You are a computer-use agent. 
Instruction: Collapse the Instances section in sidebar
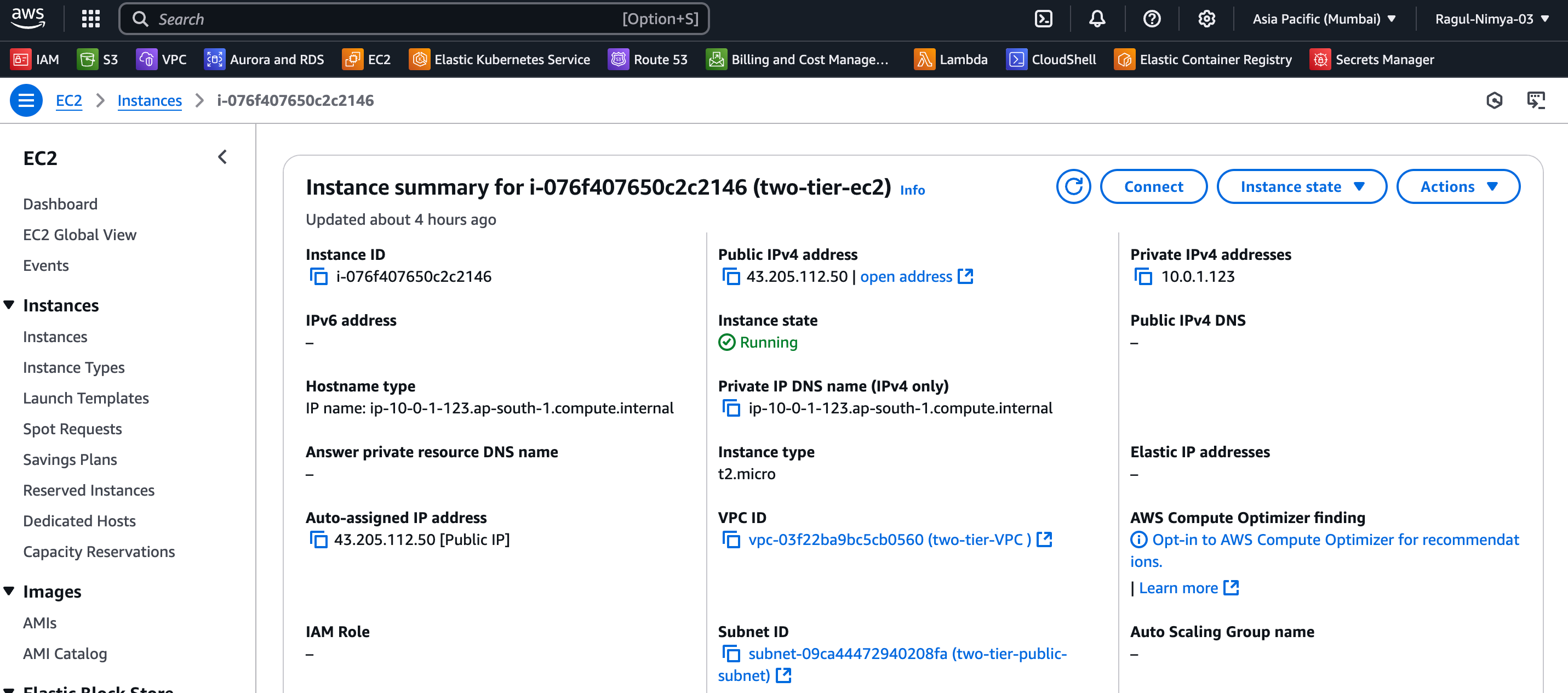[x=9, y=304]
